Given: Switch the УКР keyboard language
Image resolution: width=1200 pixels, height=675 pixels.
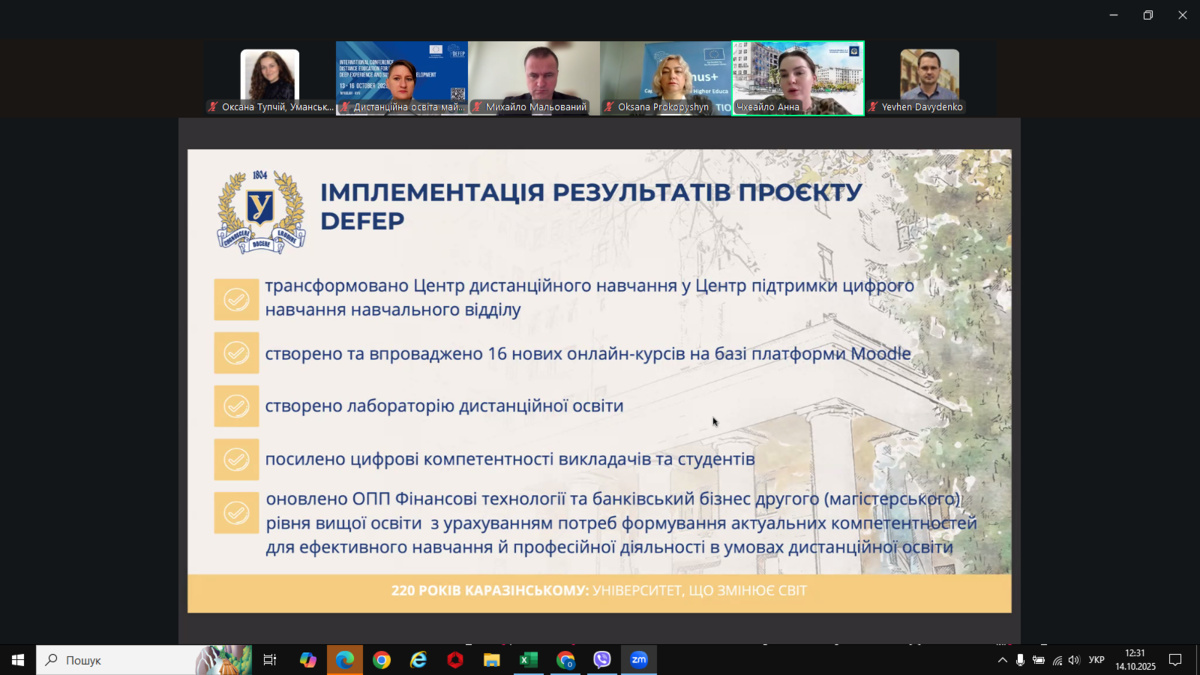Looking at the screenshot, I should click(x=1096, y=660).
